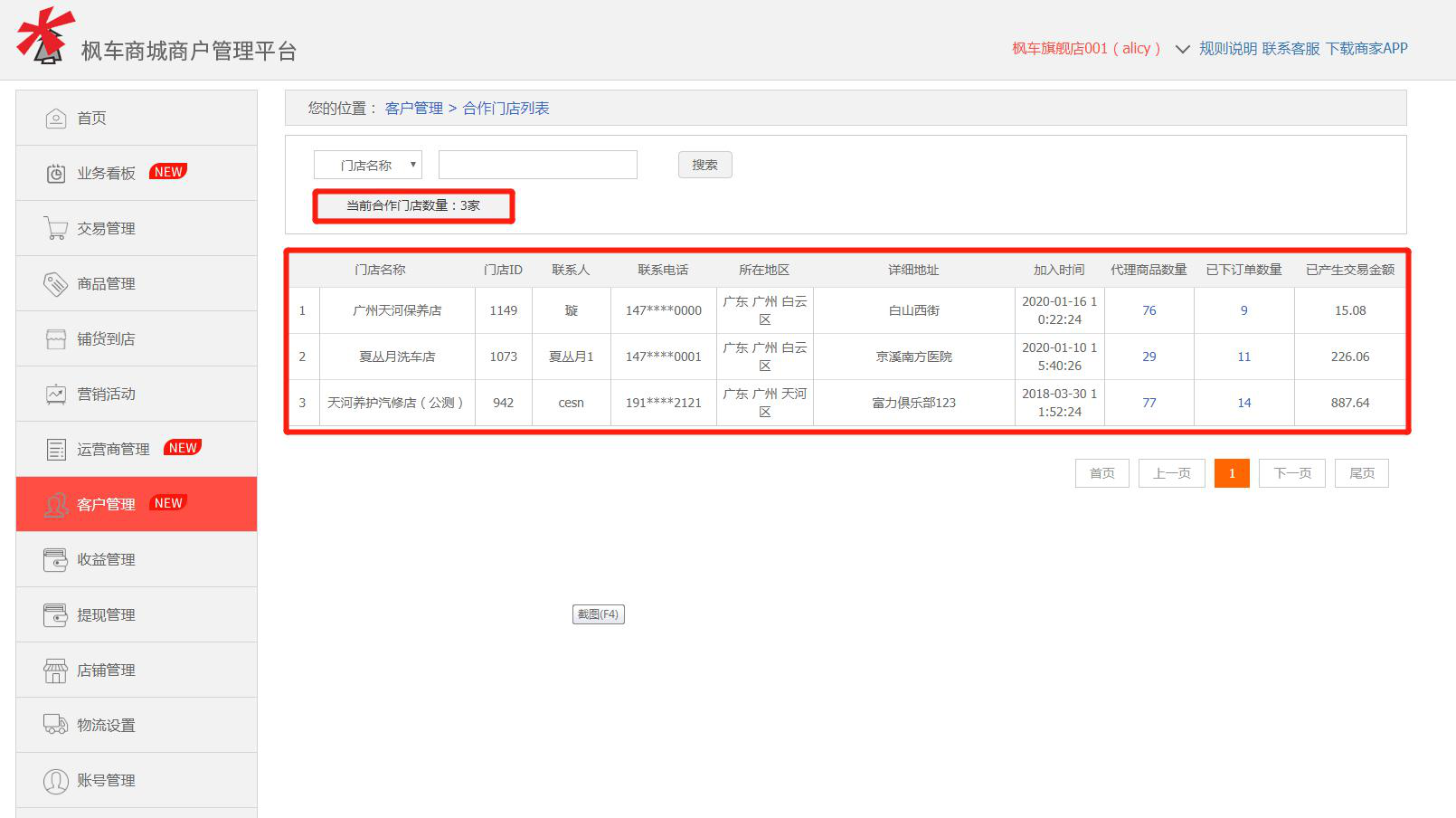The image size is (1456, 818).
Task: Expand the account dropdown arrow beside alicy
Action: [1182, 49]
